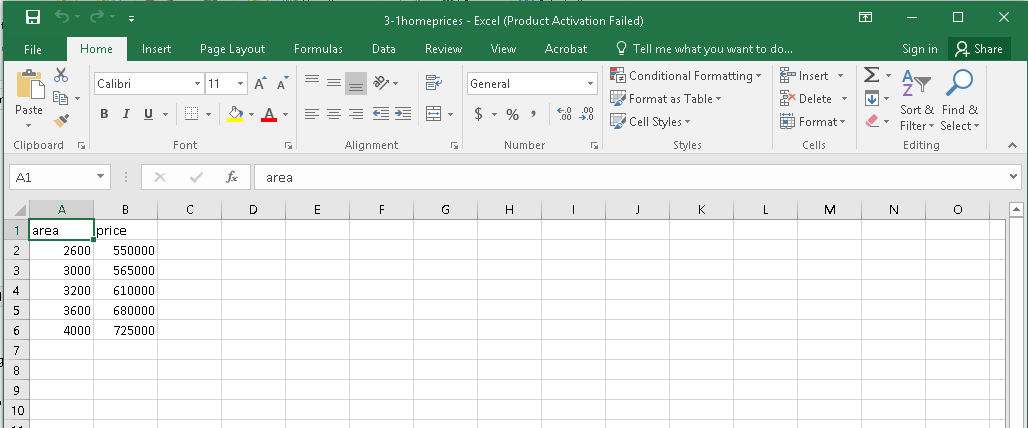Open the Fill down icon
1028x428 pixels.
[x=871, y=98]
